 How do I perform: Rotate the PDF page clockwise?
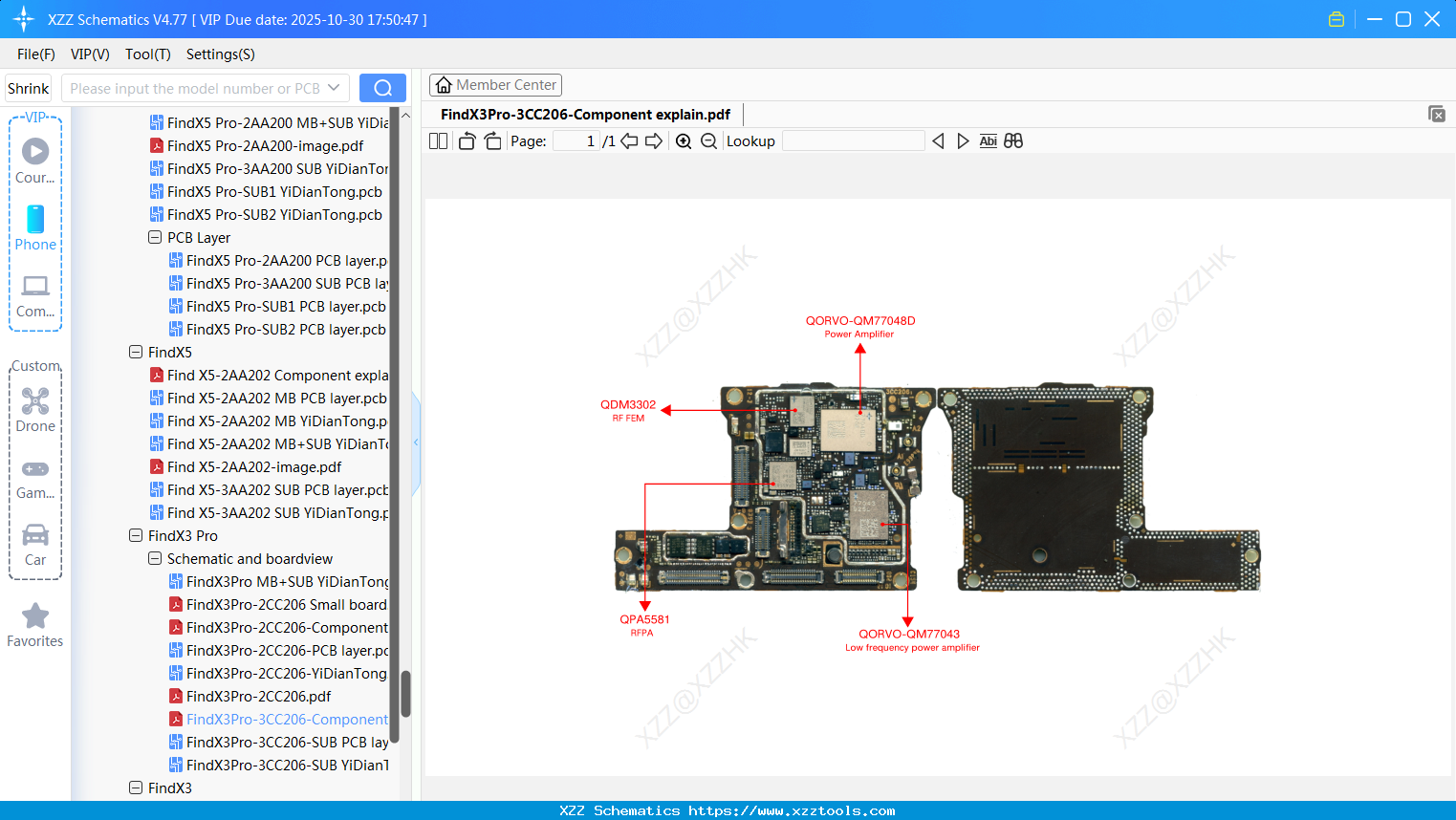pos(491,140)
